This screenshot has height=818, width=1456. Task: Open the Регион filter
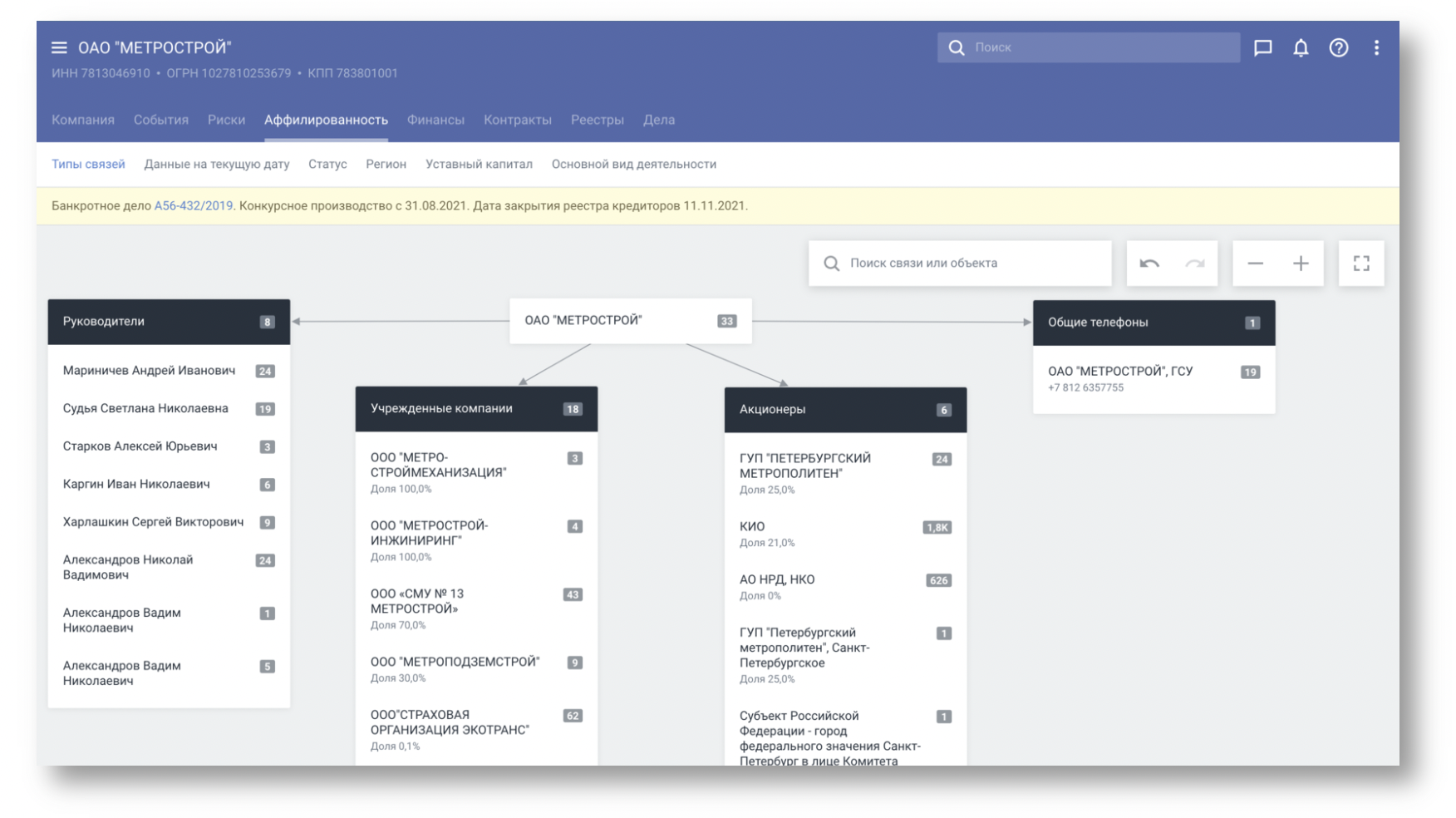click(x=386, y=164)
